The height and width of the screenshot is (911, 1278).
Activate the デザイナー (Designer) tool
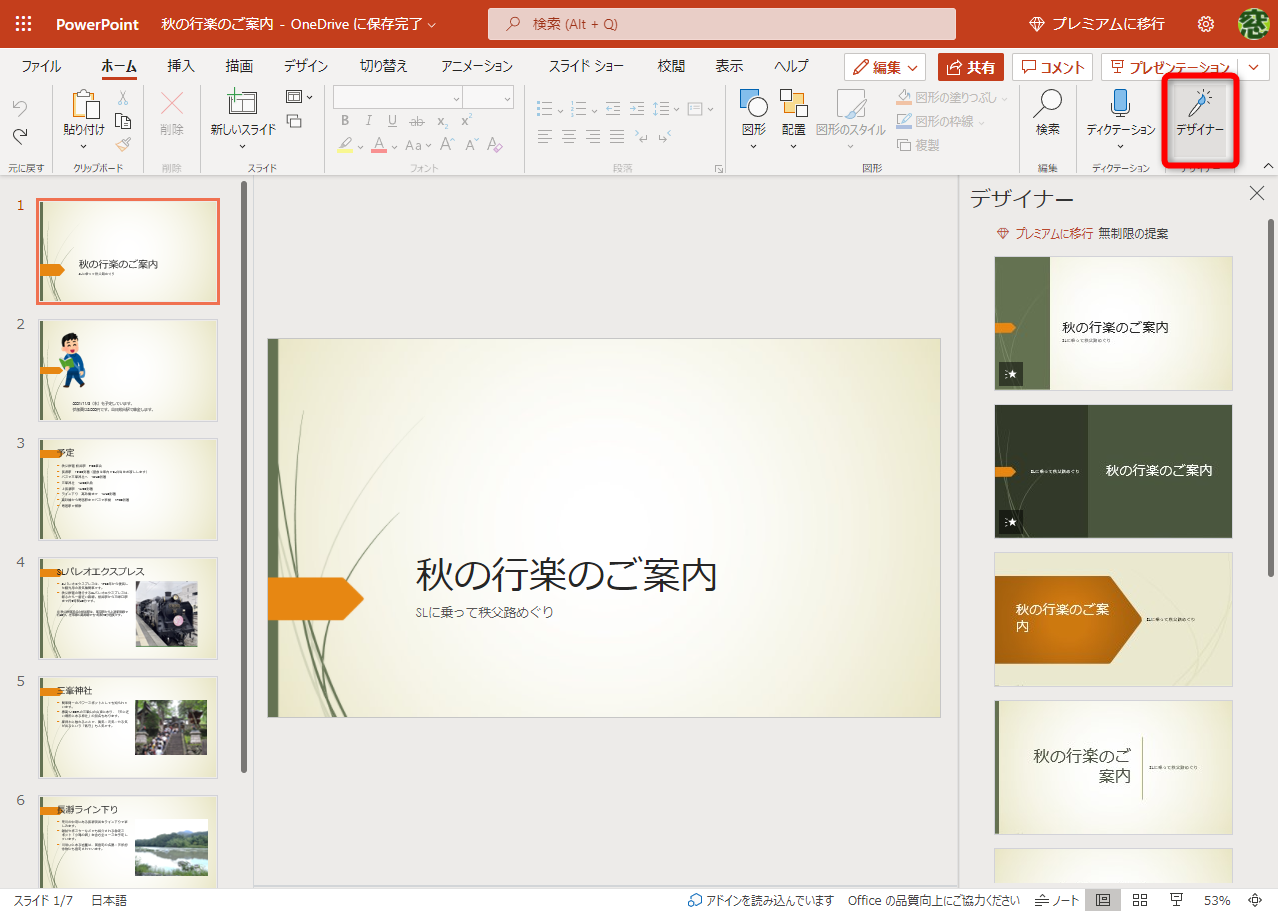(1198, 119)
